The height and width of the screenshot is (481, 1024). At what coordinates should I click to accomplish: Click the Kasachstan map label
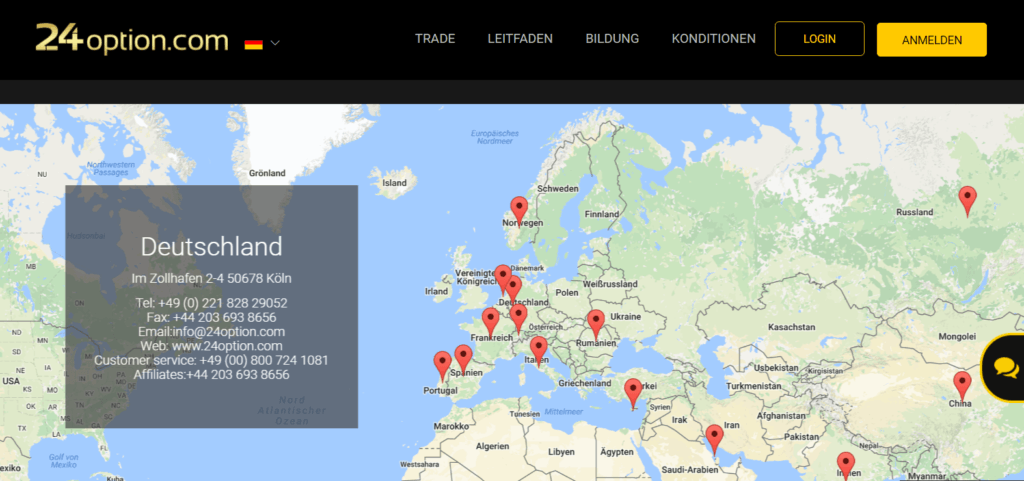coord(790,327)
